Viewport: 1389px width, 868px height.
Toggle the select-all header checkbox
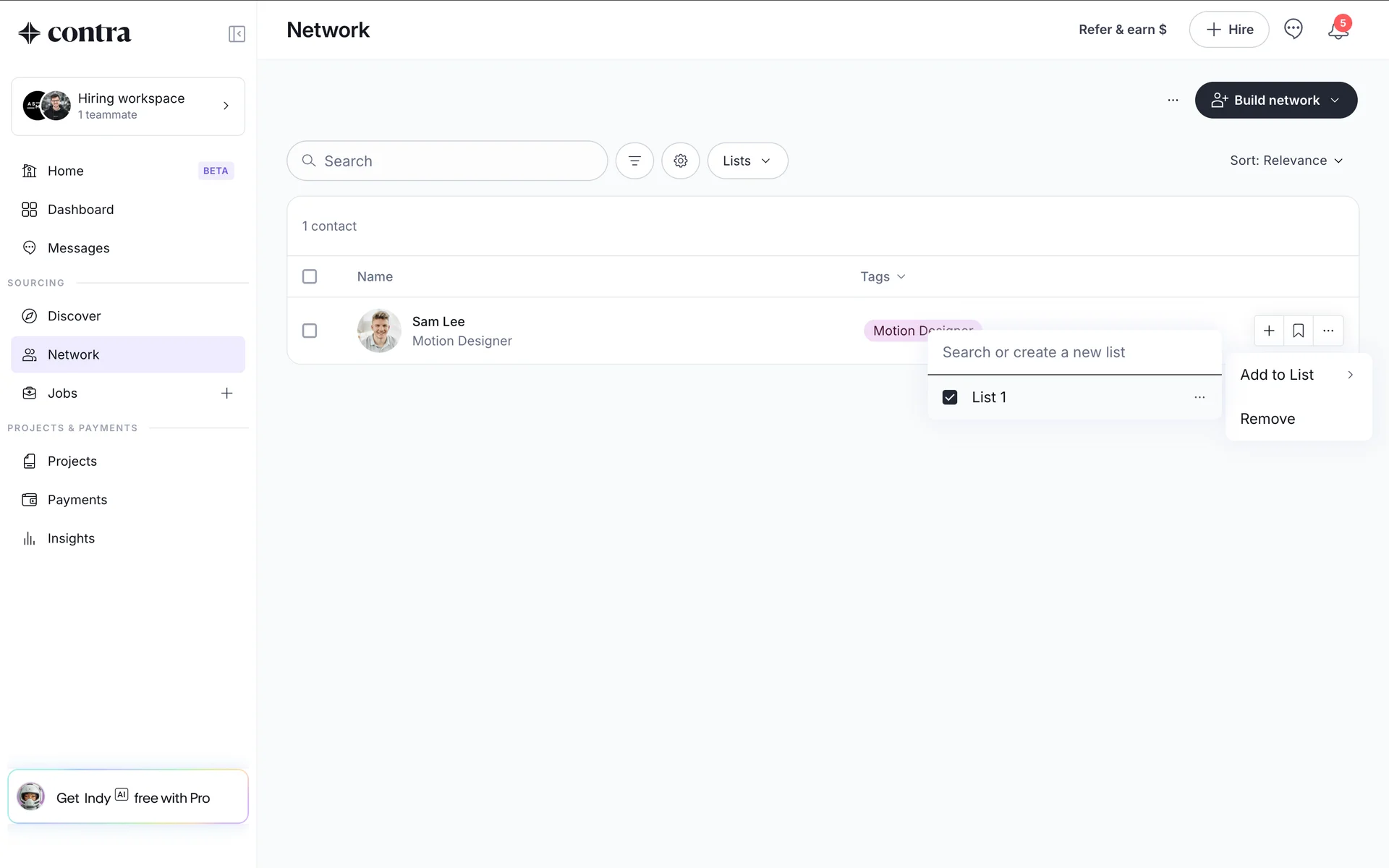point(310,276)
